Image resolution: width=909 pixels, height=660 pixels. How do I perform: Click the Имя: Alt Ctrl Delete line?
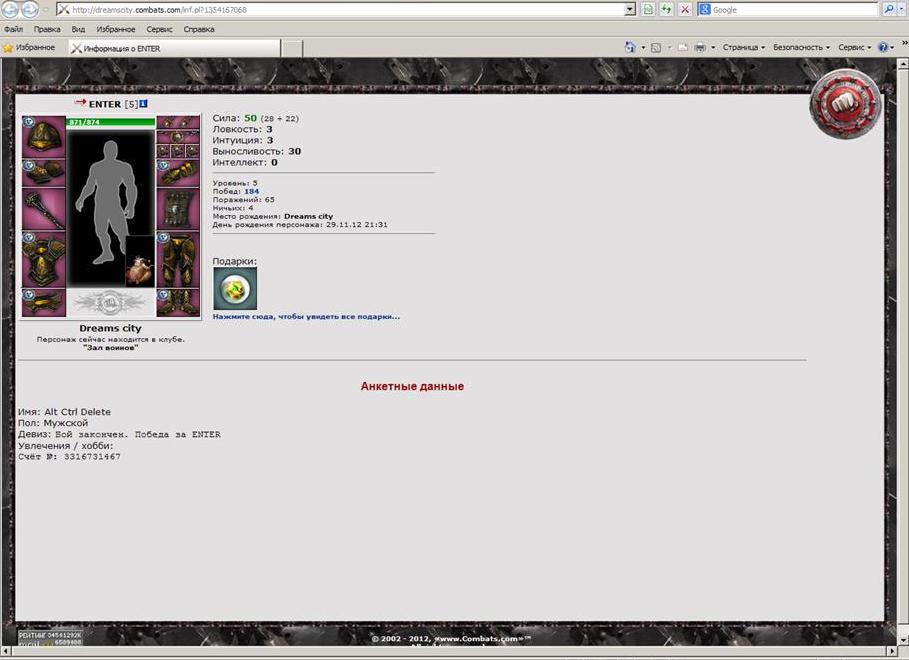coord(64,412)
